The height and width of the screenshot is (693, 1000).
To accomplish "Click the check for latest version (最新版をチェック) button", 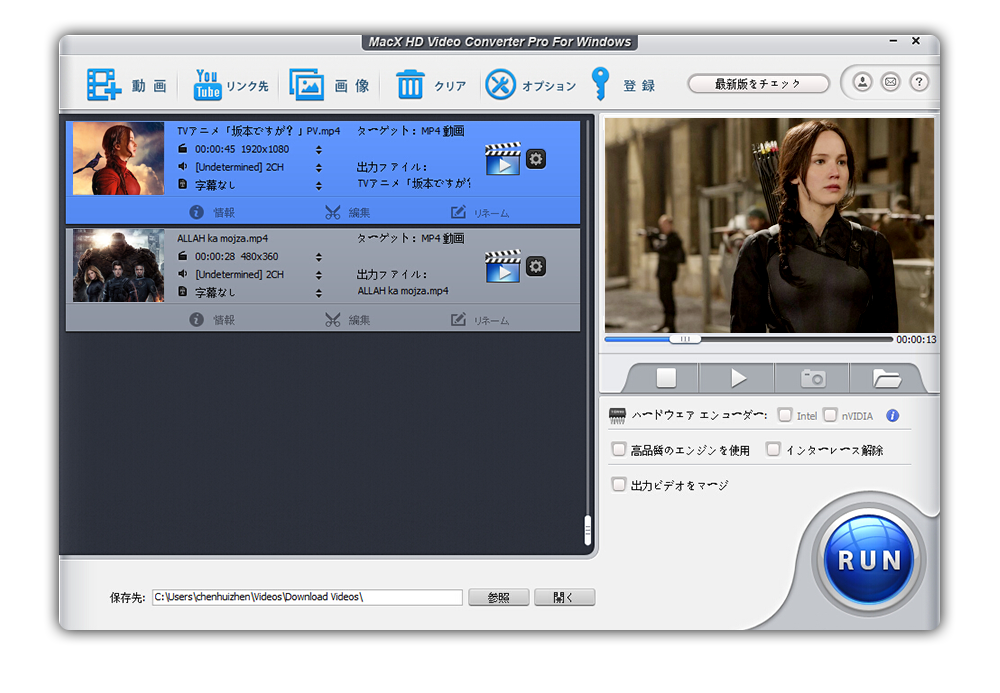I will pyautogui.click(x=758, y=84).
